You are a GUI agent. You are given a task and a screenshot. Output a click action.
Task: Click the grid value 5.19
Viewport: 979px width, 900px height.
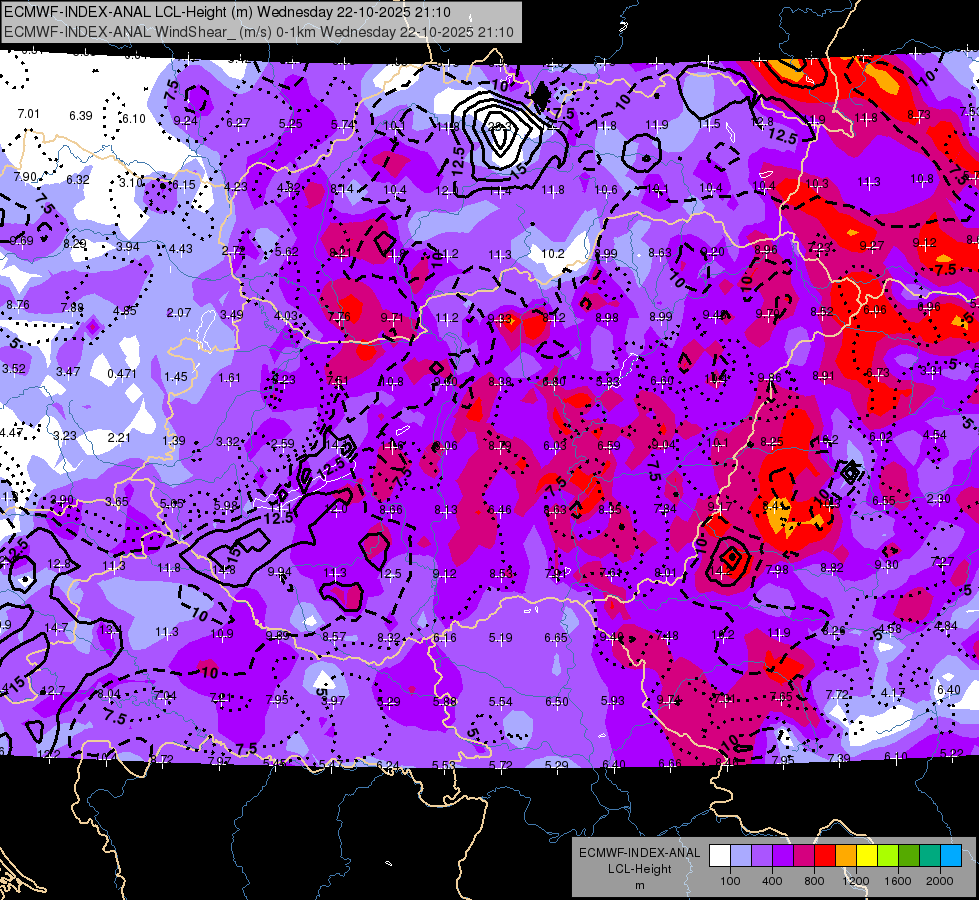pos(501,638)
